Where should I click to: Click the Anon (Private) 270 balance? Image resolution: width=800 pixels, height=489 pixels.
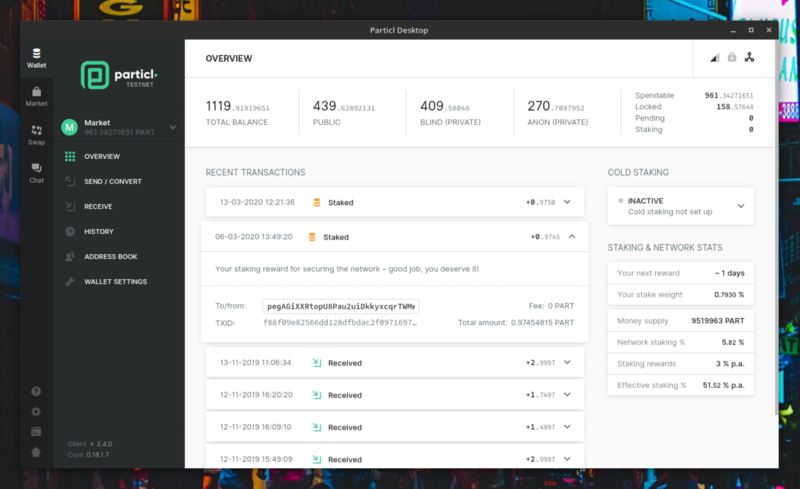pos(556,107)
